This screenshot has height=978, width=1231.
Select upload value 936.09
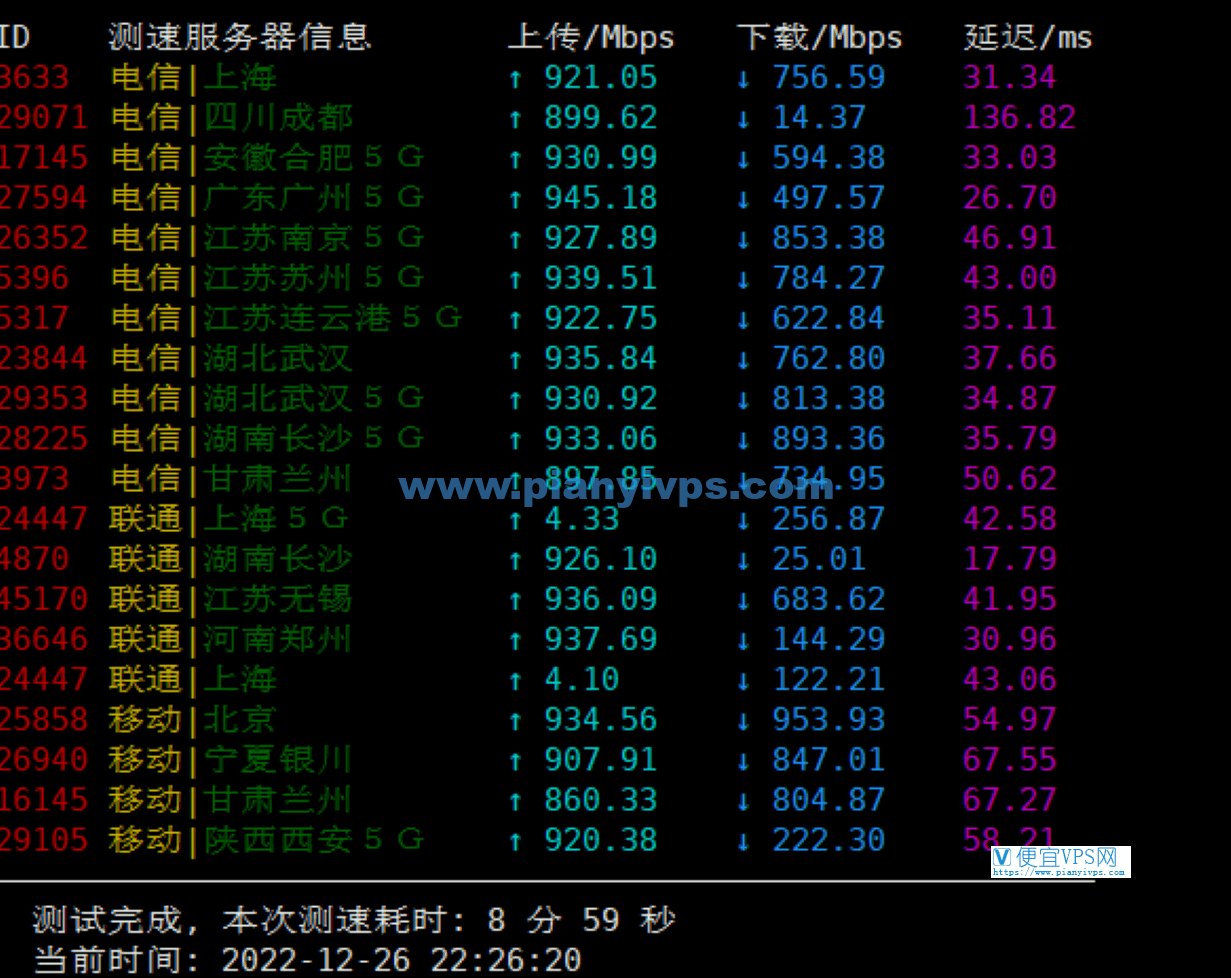coord(601,598)
